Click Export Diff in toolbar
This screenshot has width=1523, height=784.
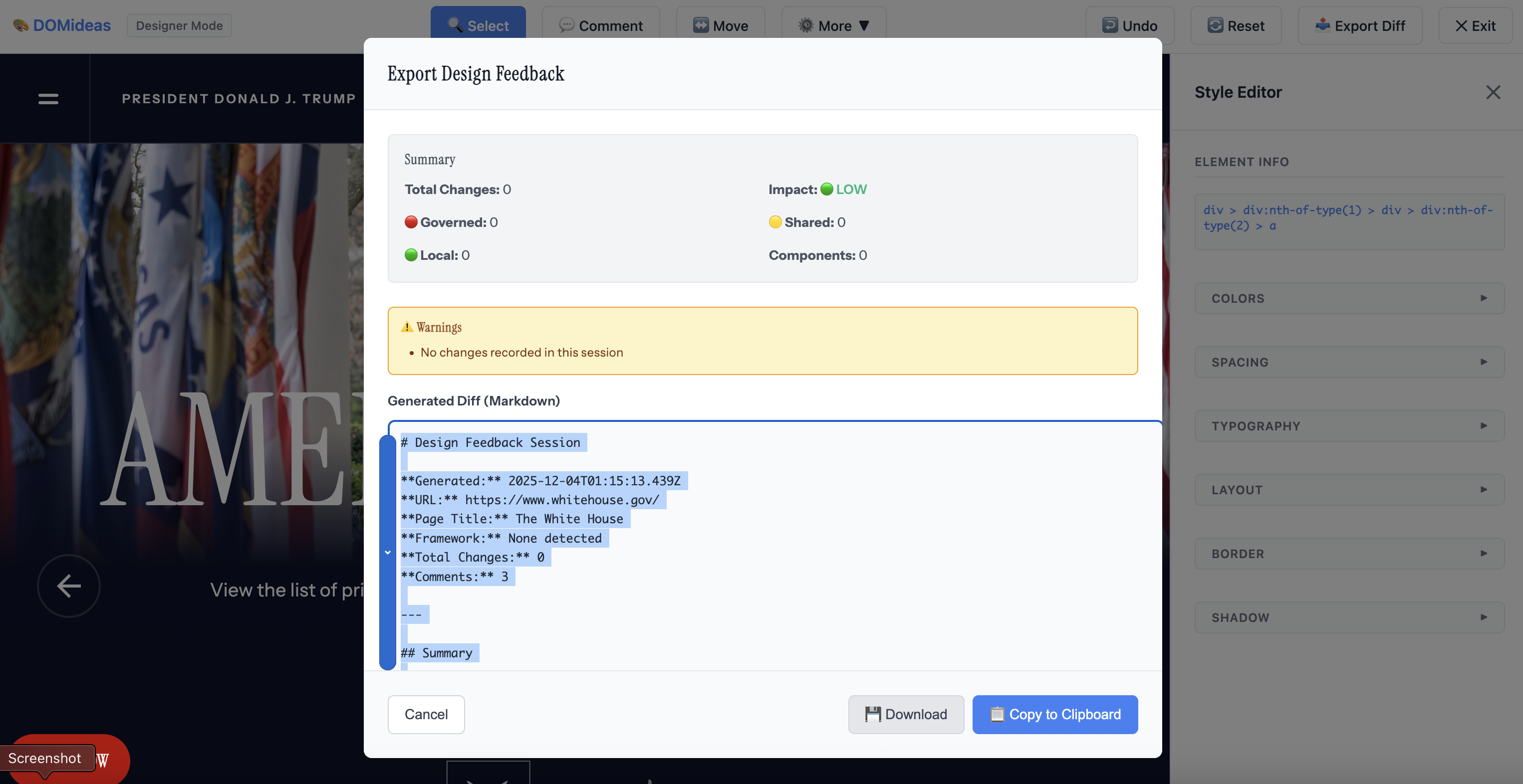(x=1359, y=25)
